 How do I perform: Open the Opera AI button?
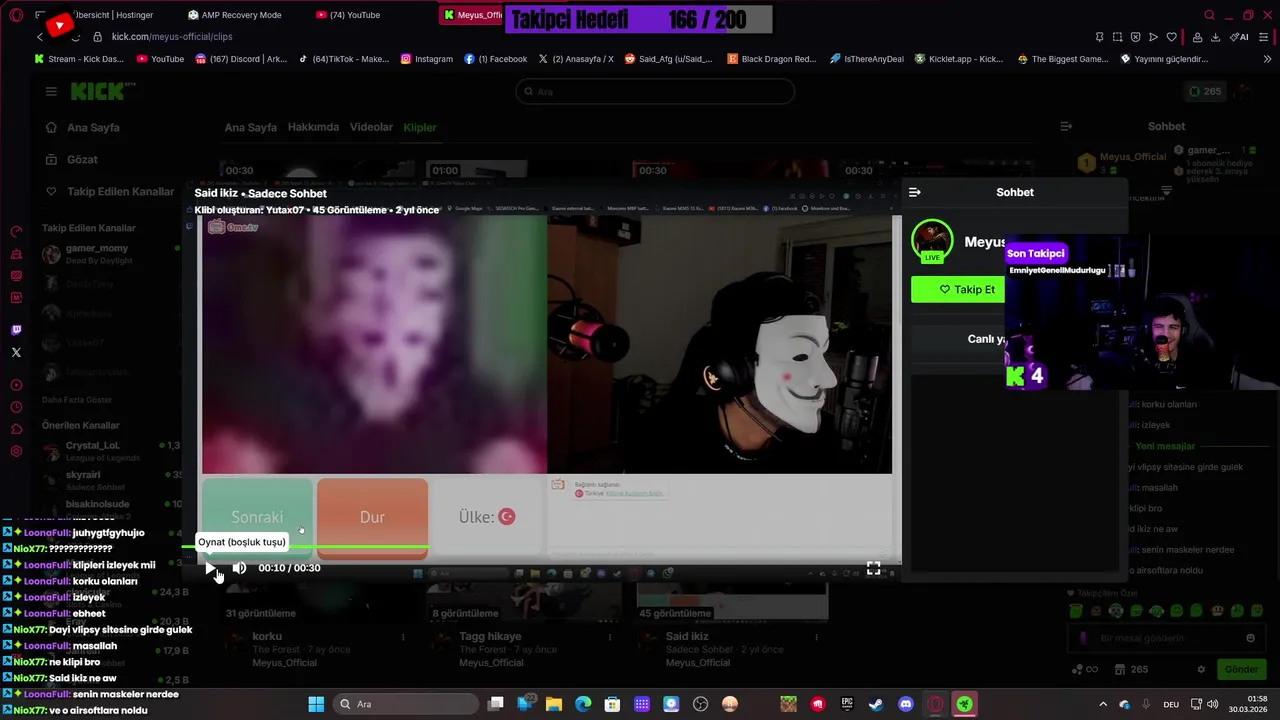click(1239, 37)
